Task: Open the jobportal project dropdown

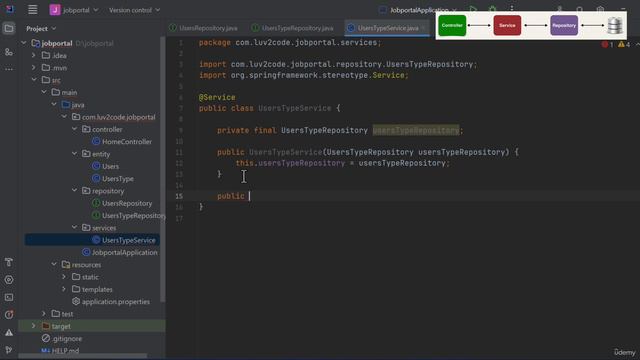Action: click(x=74, y=10)
